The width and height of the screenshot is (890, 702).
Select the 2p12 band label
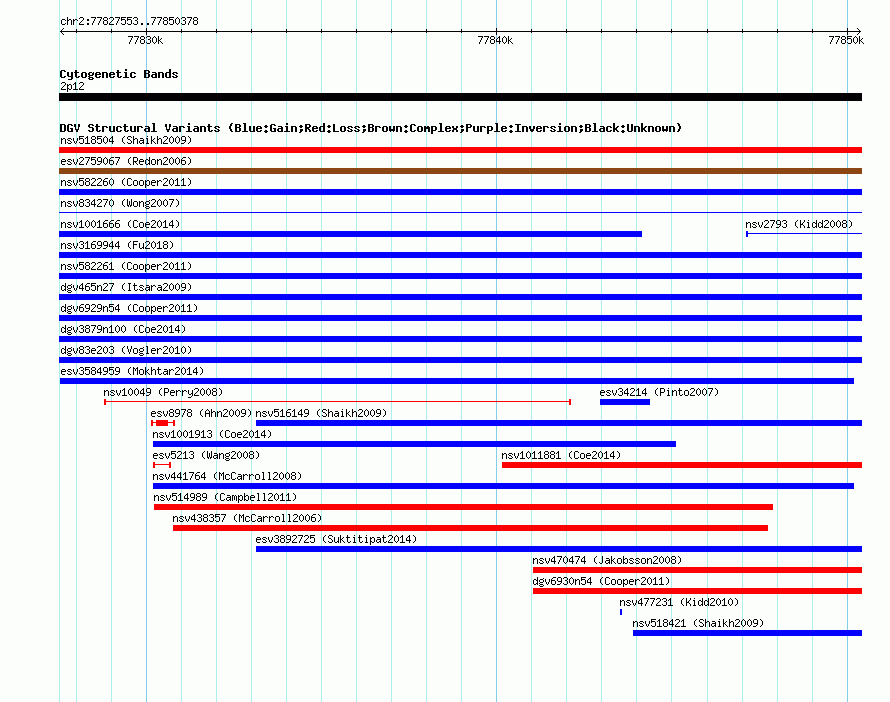72,86
